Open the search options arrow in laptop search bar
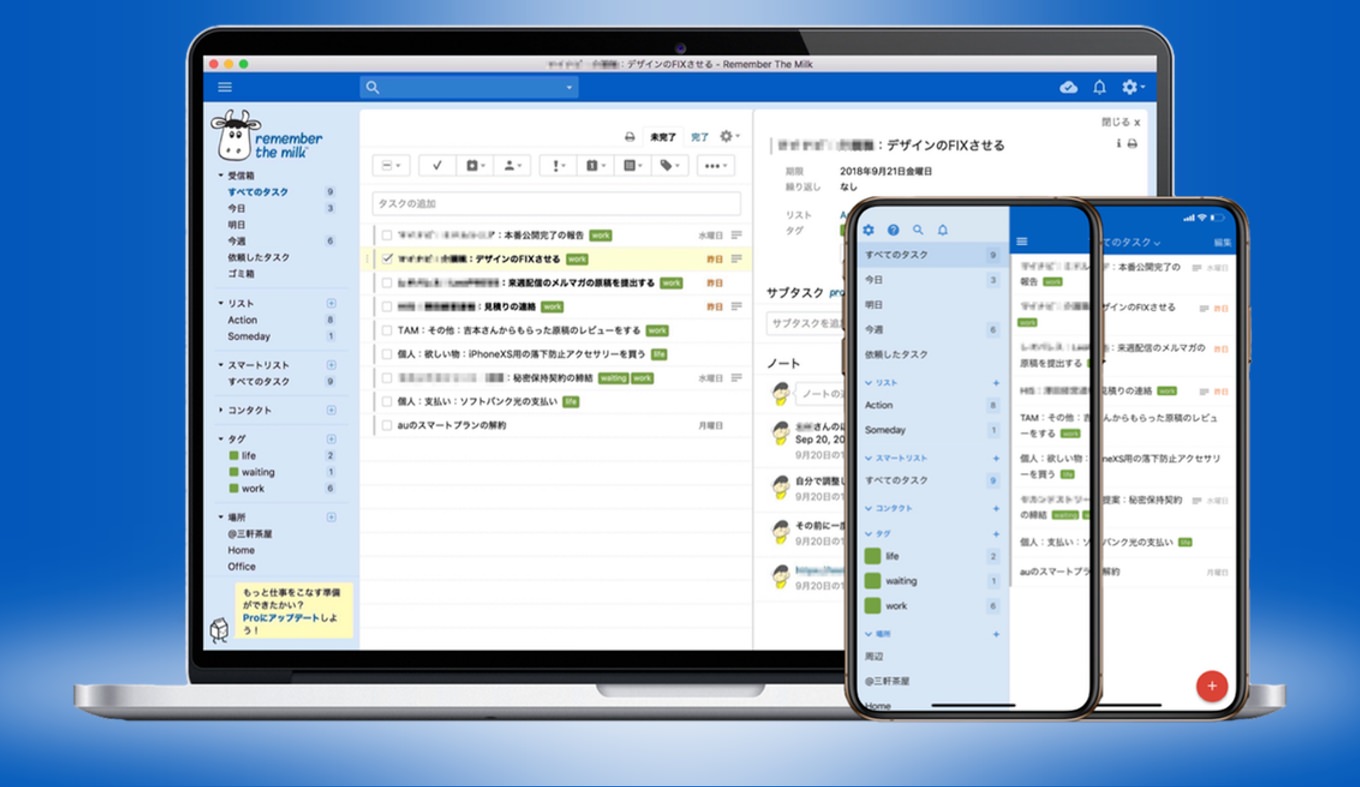1360x787 pixels. 570,89
